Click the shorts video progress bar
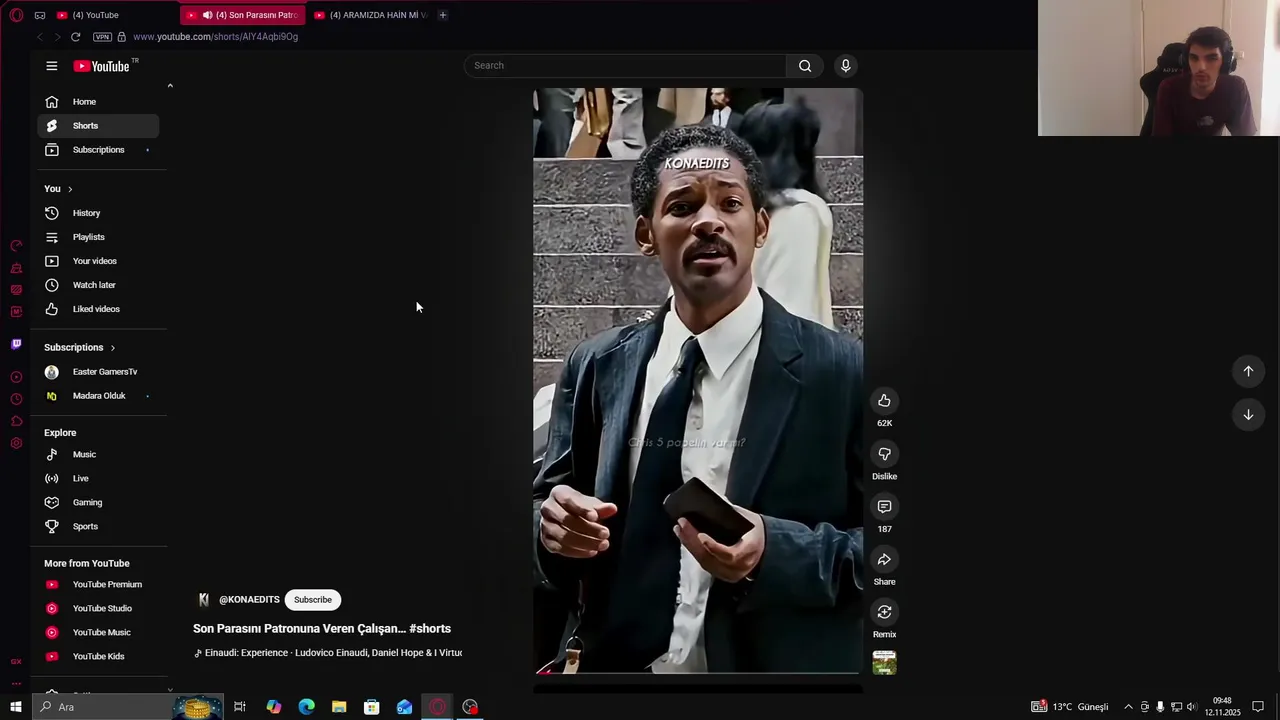1280x720 pixels. pos(698,673)
